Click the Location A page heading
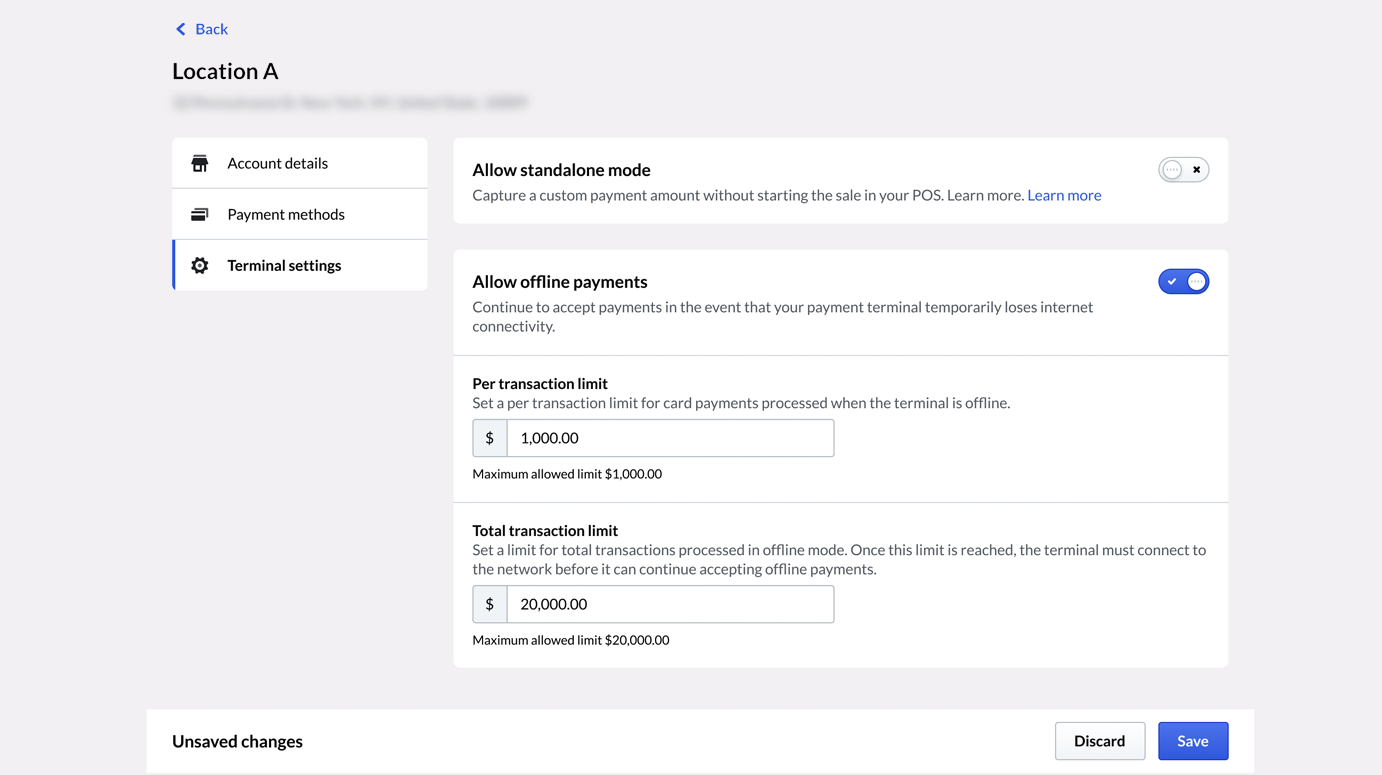 (225, 71)
